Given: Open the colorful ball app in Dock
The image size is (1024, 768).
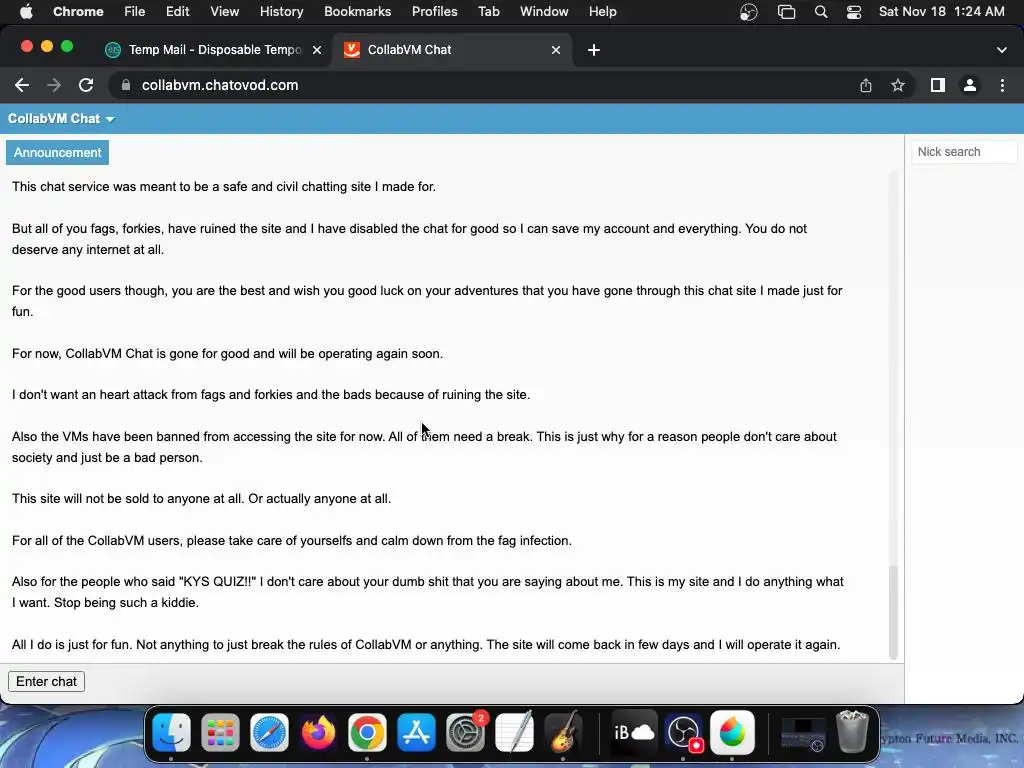Looking at the screenshot, I should pos(732,733).
